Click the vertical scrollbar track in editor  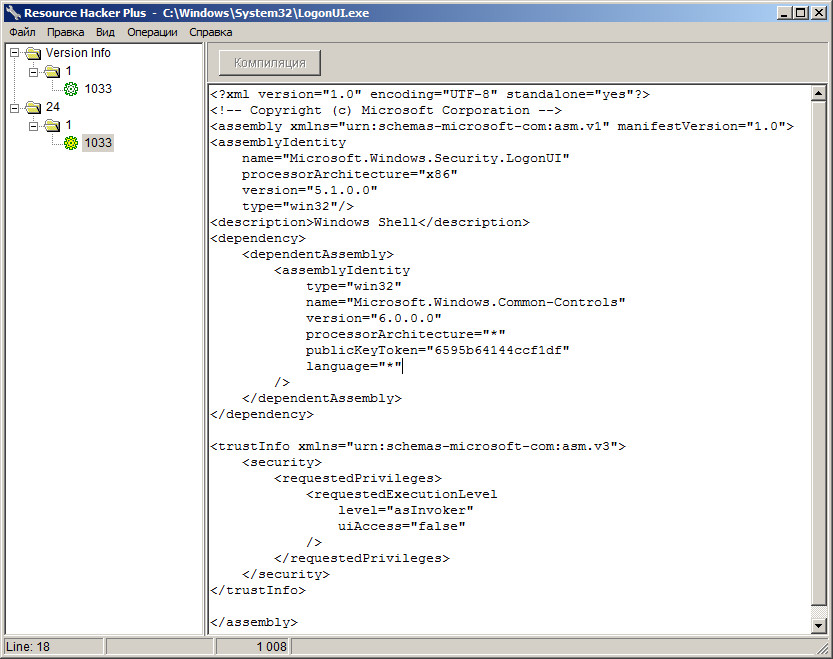[819, 612]
